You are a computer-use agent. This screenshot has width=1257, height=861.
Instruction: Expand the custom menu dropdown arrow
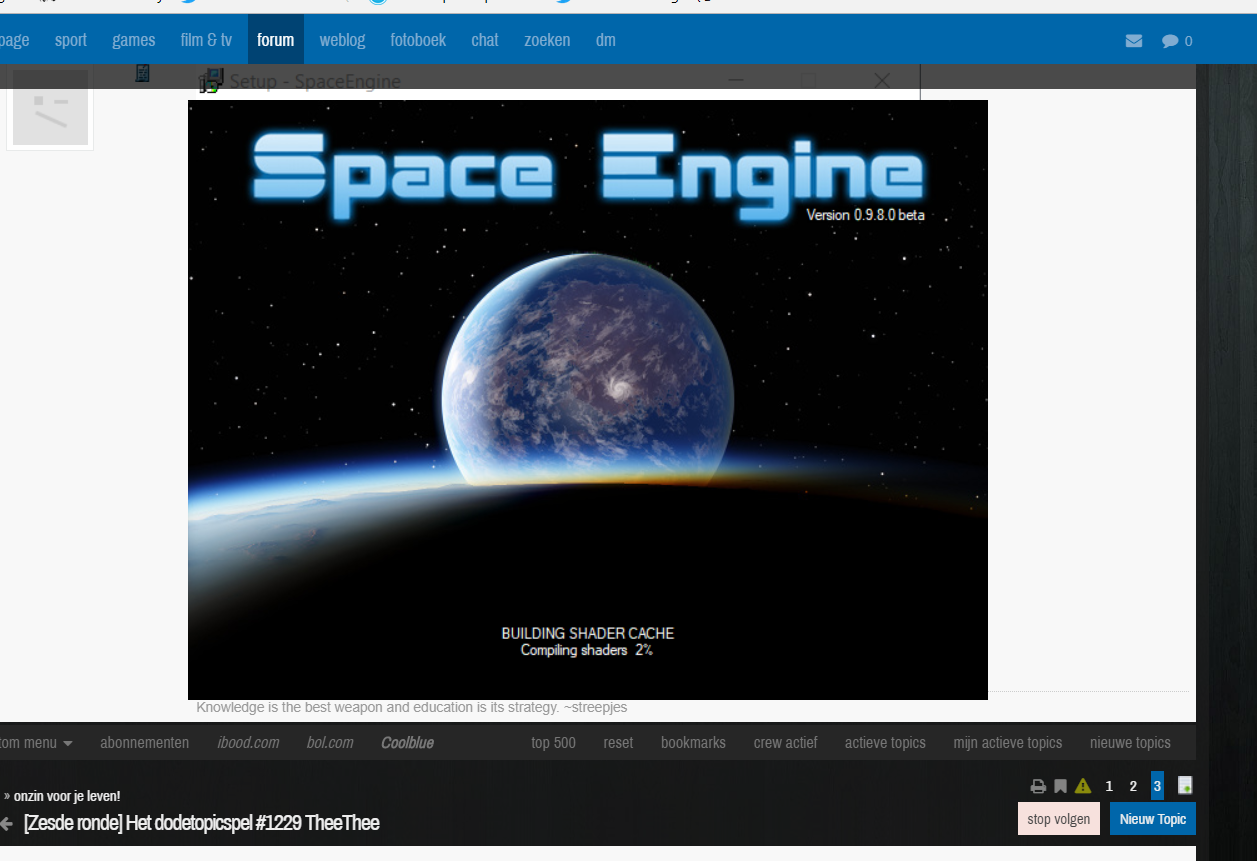coord(68,743)
